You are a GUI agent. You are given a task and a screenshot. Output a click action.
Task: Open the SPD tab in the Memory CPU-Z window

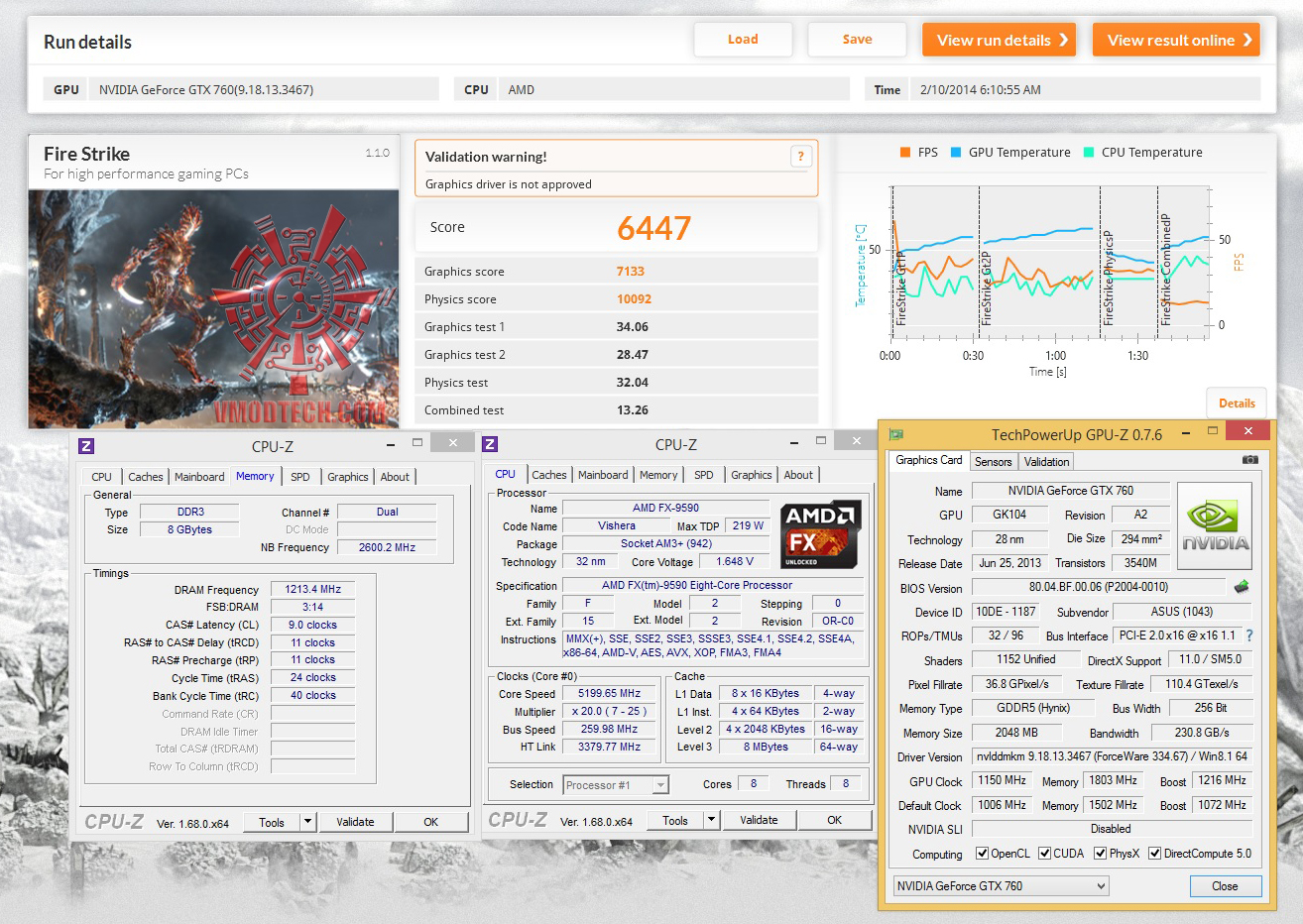[300, 477]
